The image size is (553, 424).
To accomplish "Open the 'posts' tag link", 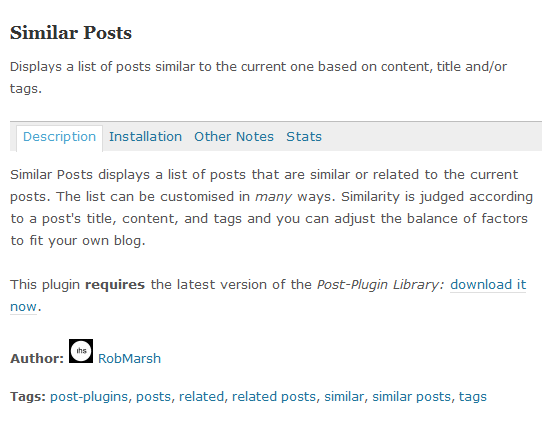I will click(153, 397).
